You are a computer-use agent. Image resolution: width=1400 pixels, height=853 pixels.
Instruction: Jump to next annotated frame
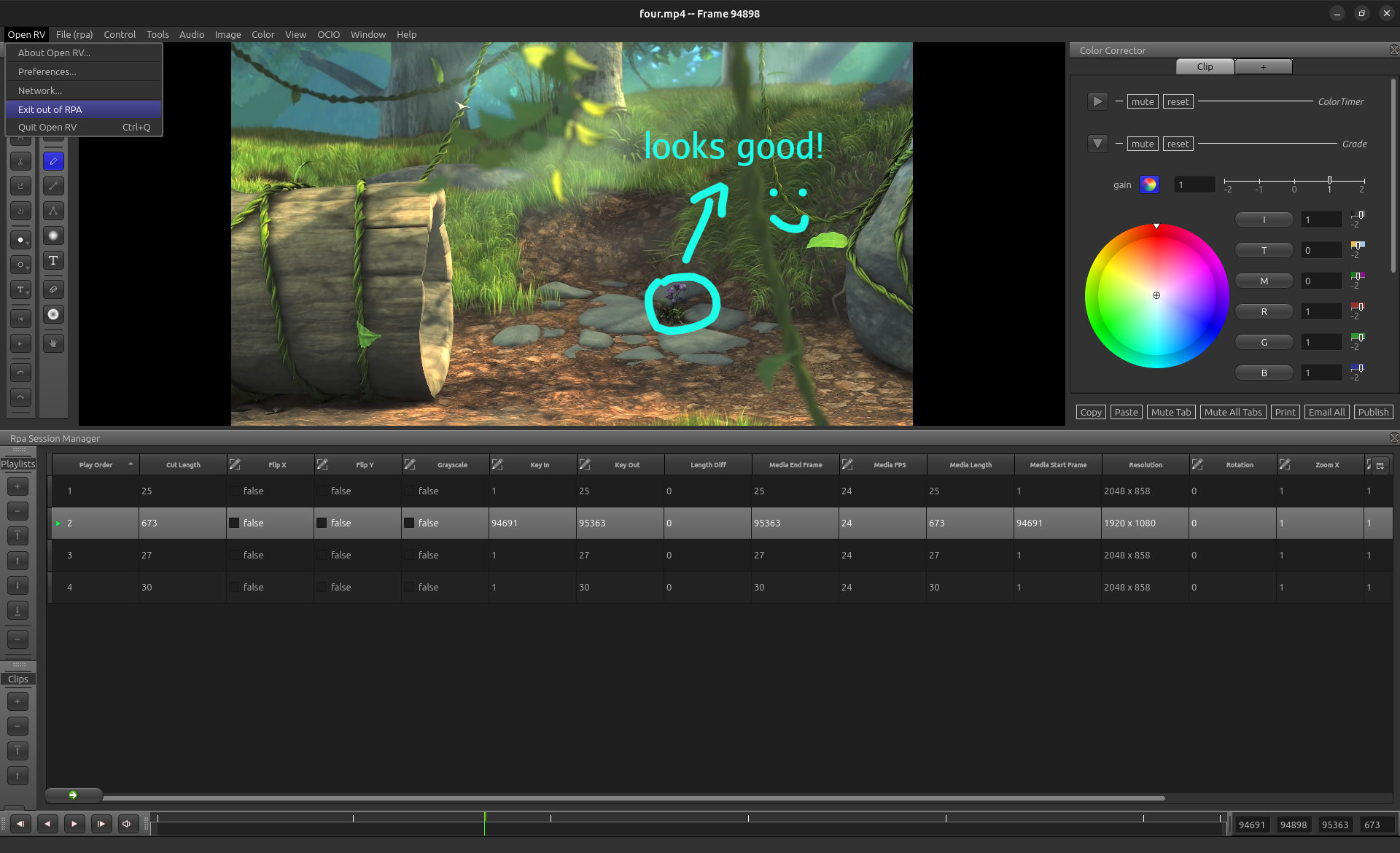(x=20, y=343)
